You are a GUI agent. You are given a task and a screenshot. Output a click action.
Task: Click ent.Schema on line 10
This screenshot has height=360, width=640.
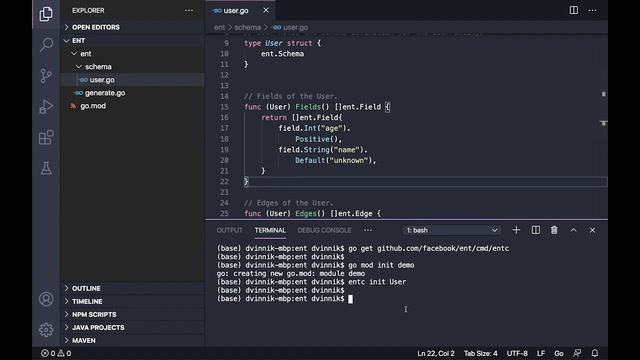(x=282, y=54)
